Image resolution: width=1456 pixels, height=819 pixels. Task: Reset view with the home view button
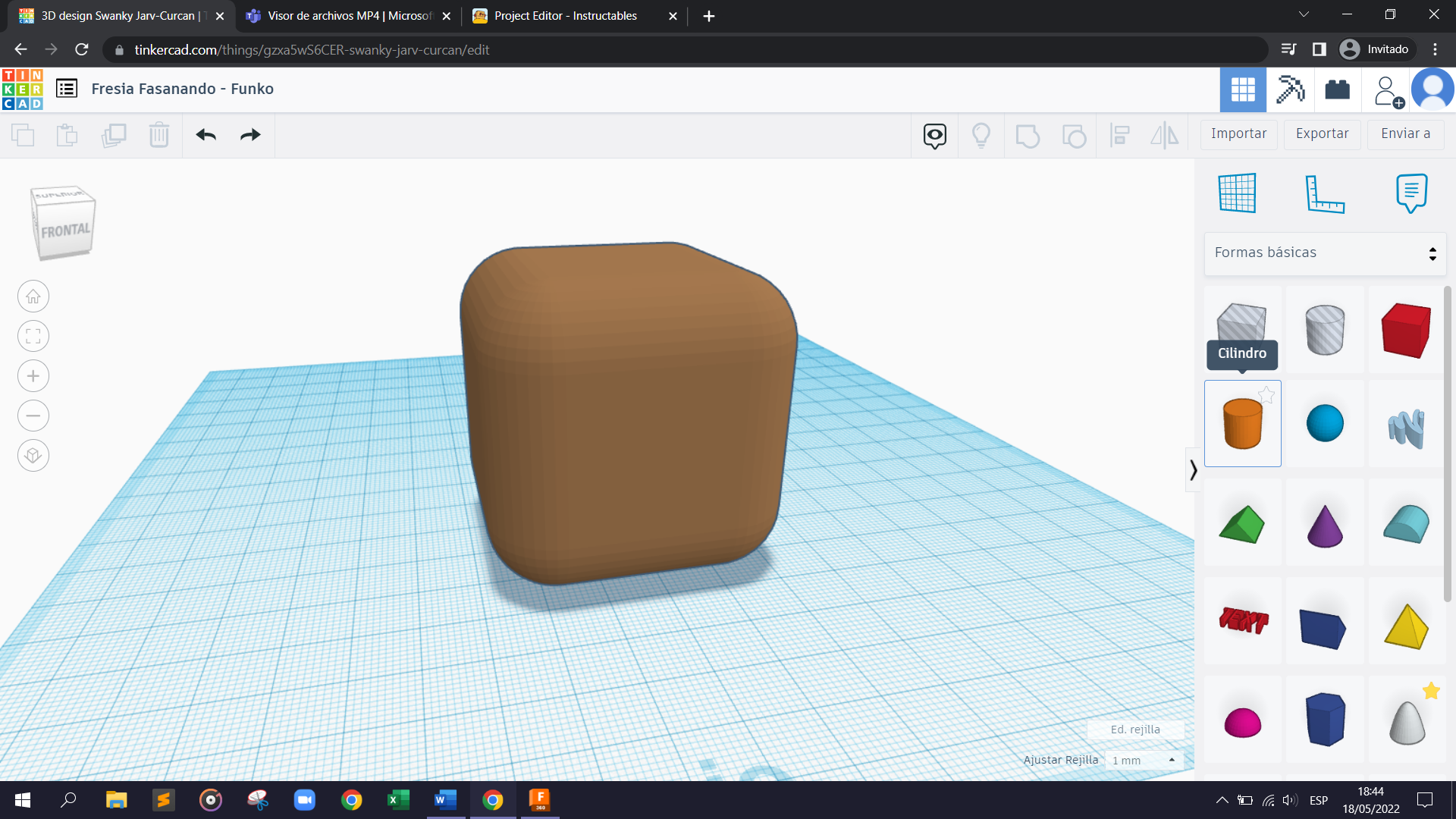tap(33, 297)
